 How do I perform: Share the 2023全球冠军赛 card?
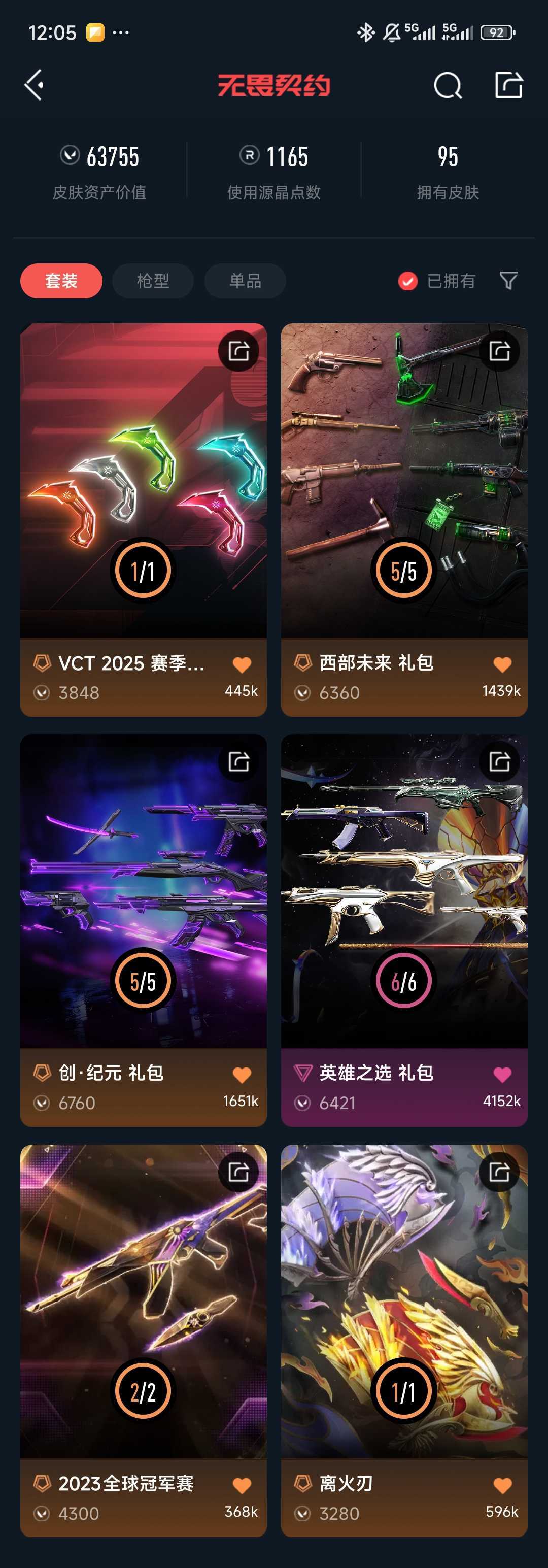pos(238,1171)
